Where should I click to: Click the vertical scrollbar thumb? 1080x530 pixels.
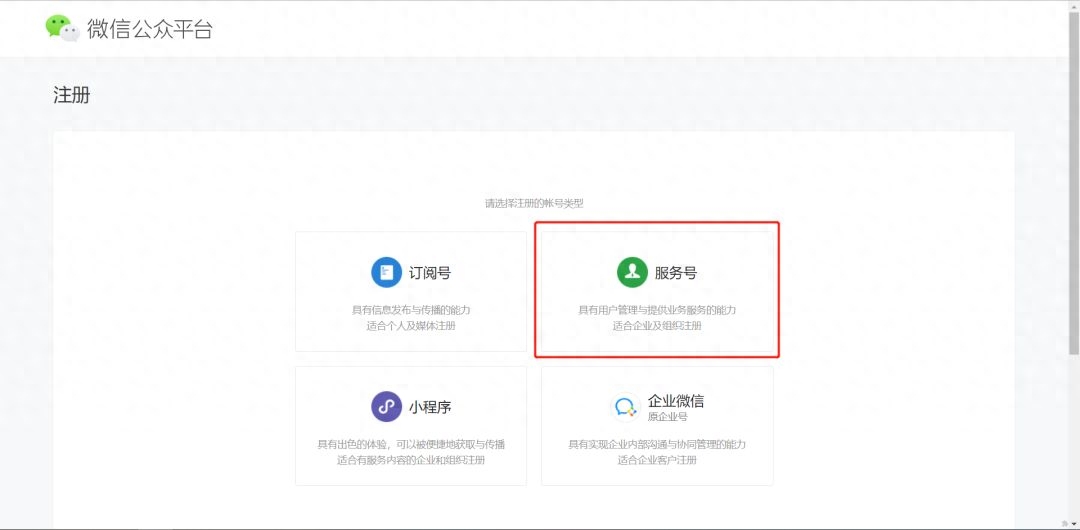click(x=1075, y=200)
